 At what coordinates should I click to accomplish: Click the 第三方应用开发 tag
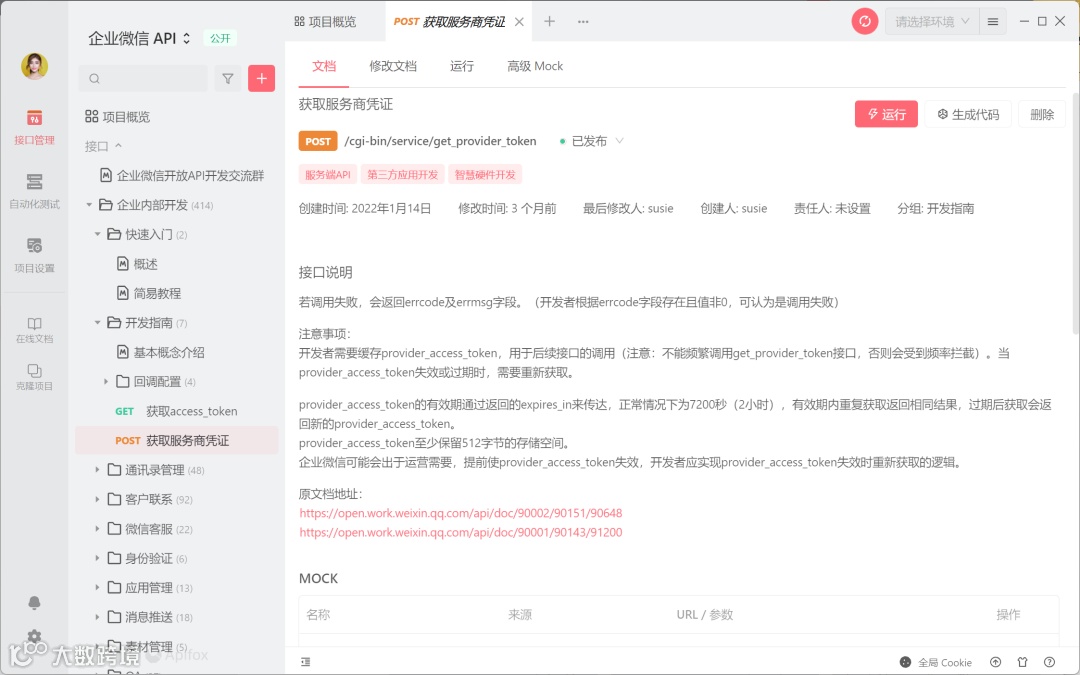coord(402,174)
